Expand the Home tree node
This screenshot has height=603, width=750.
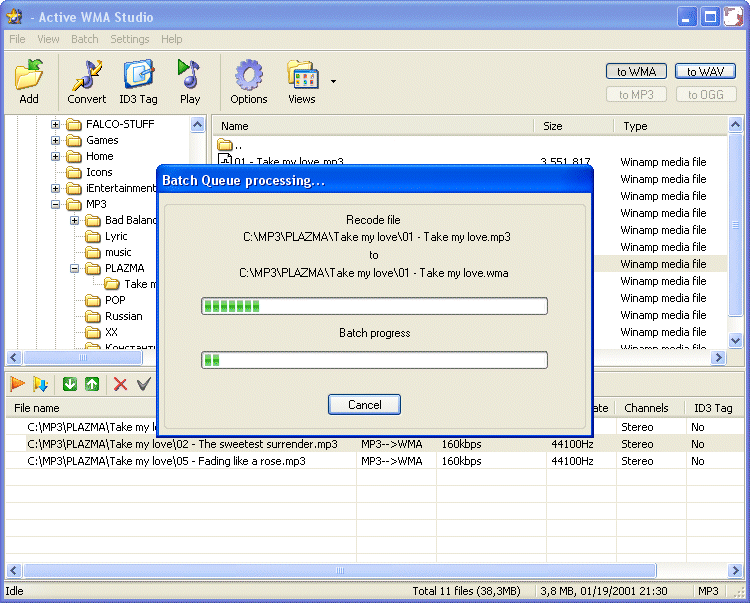(55, 156)
